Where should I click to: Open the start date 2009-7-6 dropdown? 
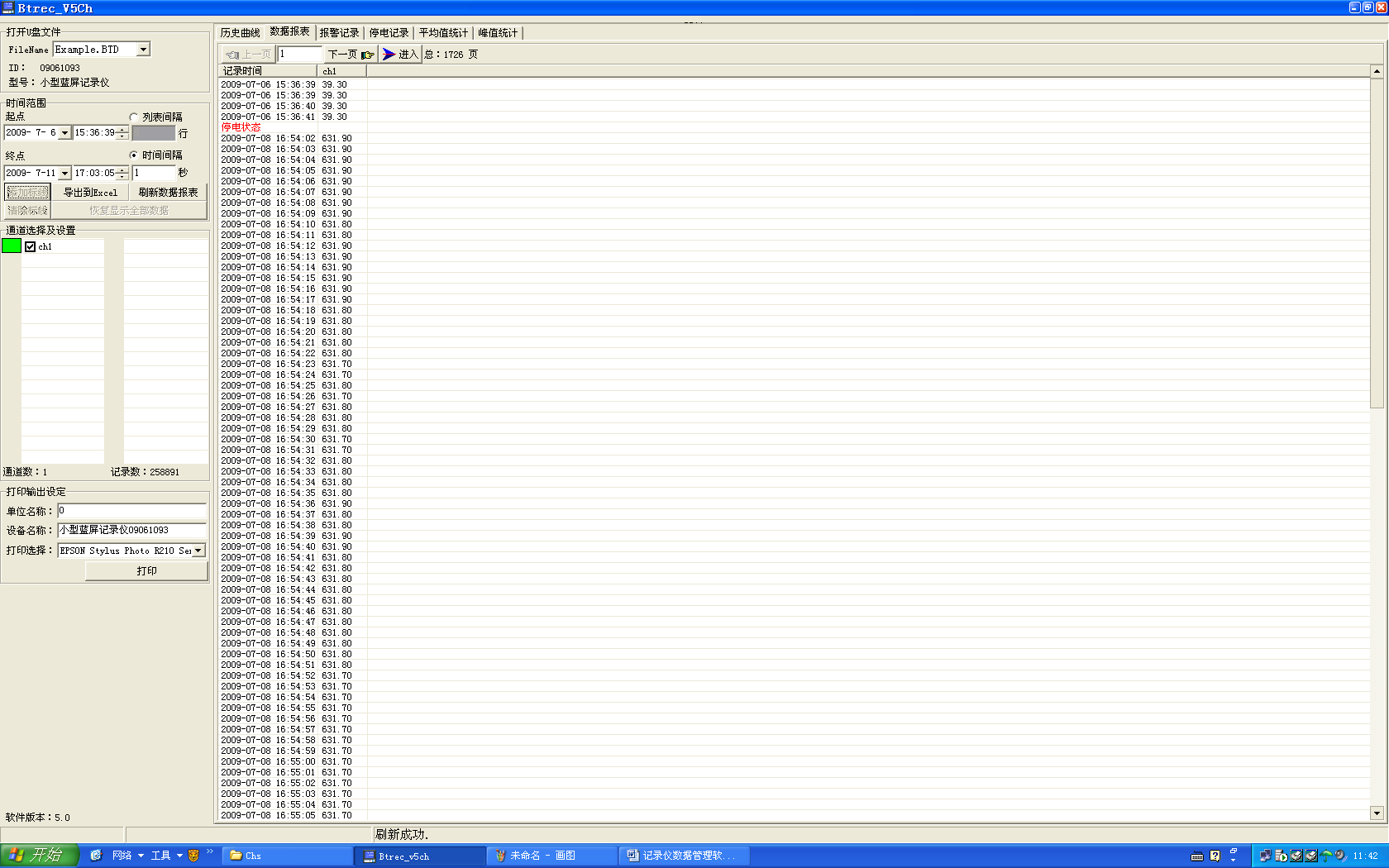pos(64,133)
